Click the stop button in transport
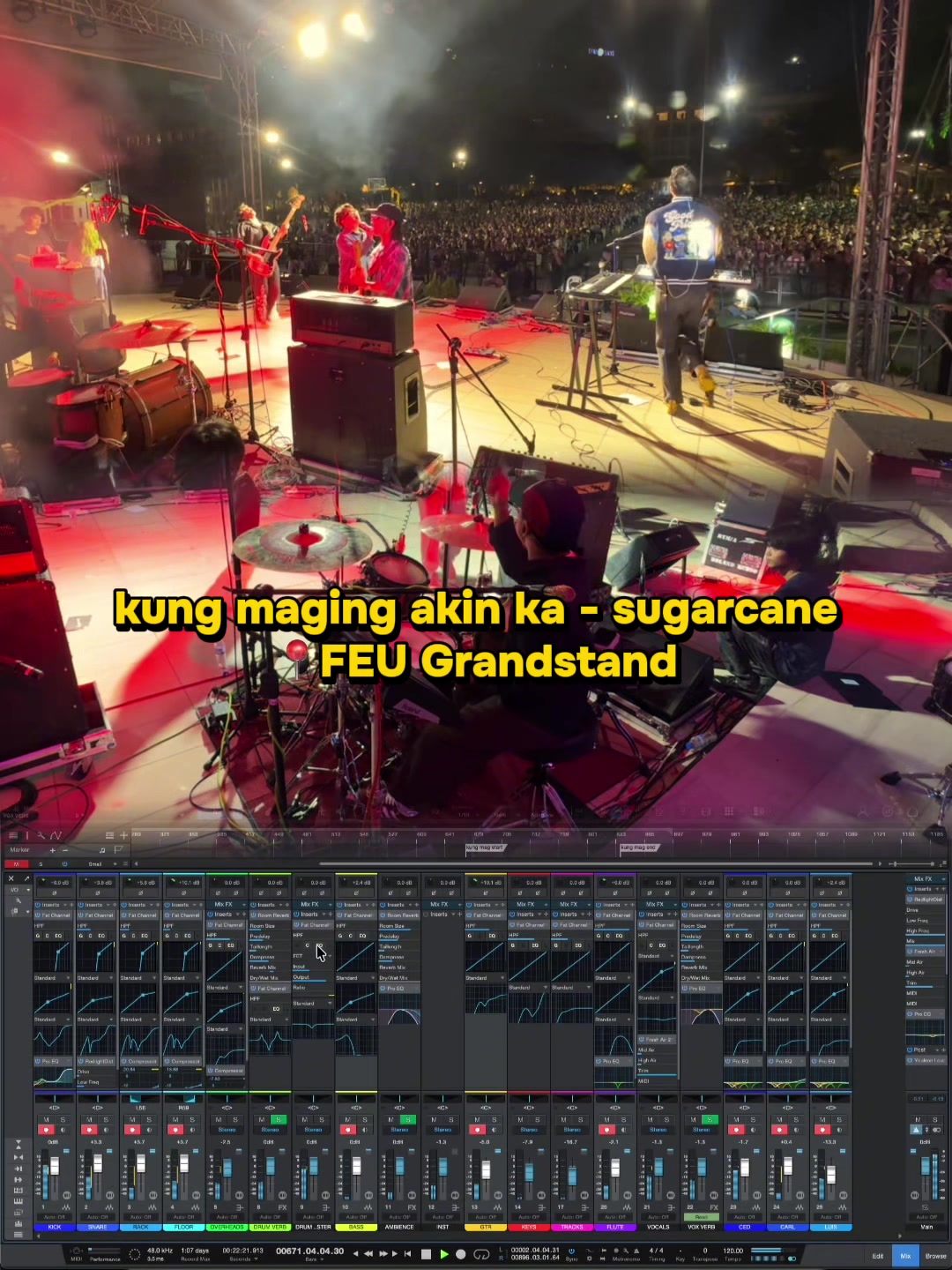 coord(426,1253)
